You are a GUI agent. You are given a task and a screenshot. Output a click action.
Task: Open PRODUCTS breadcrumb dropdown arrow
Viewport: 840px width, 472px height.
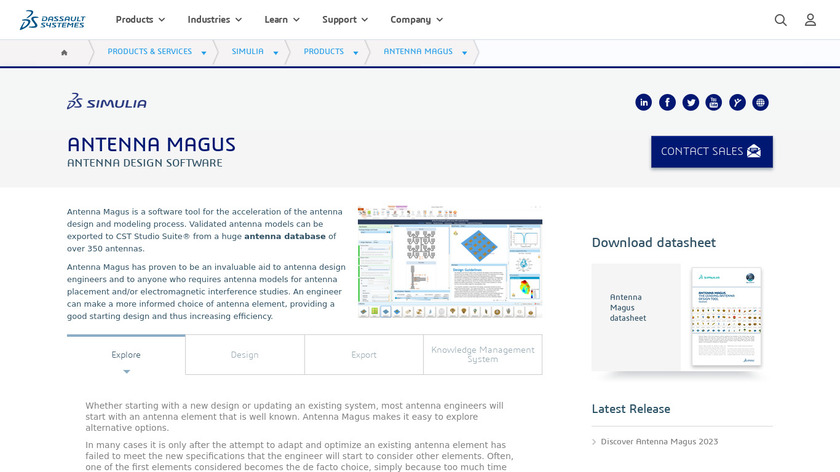(x=356, y=53)
